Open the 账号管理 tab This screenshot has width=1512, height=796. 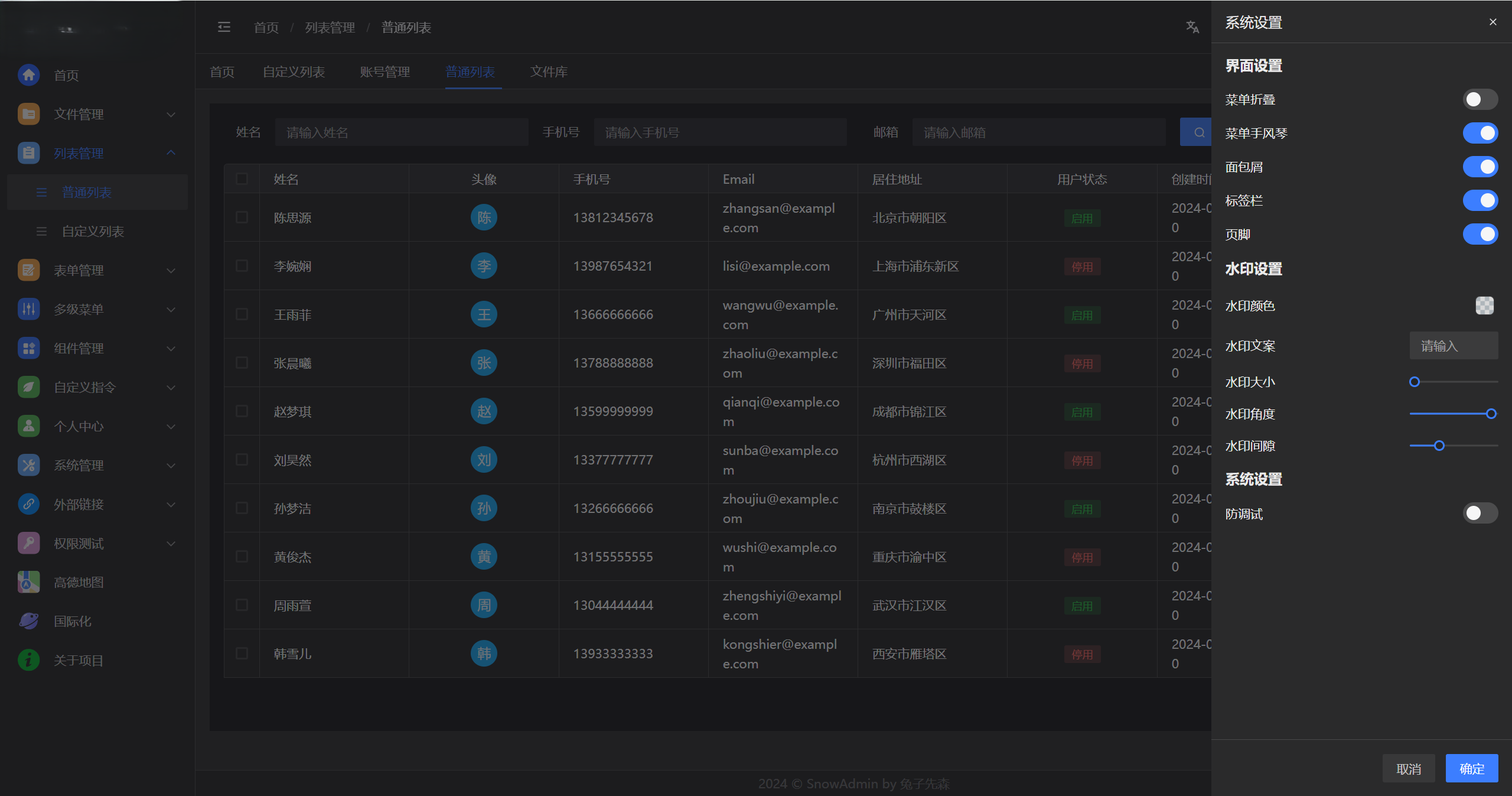tap(384, 72)
